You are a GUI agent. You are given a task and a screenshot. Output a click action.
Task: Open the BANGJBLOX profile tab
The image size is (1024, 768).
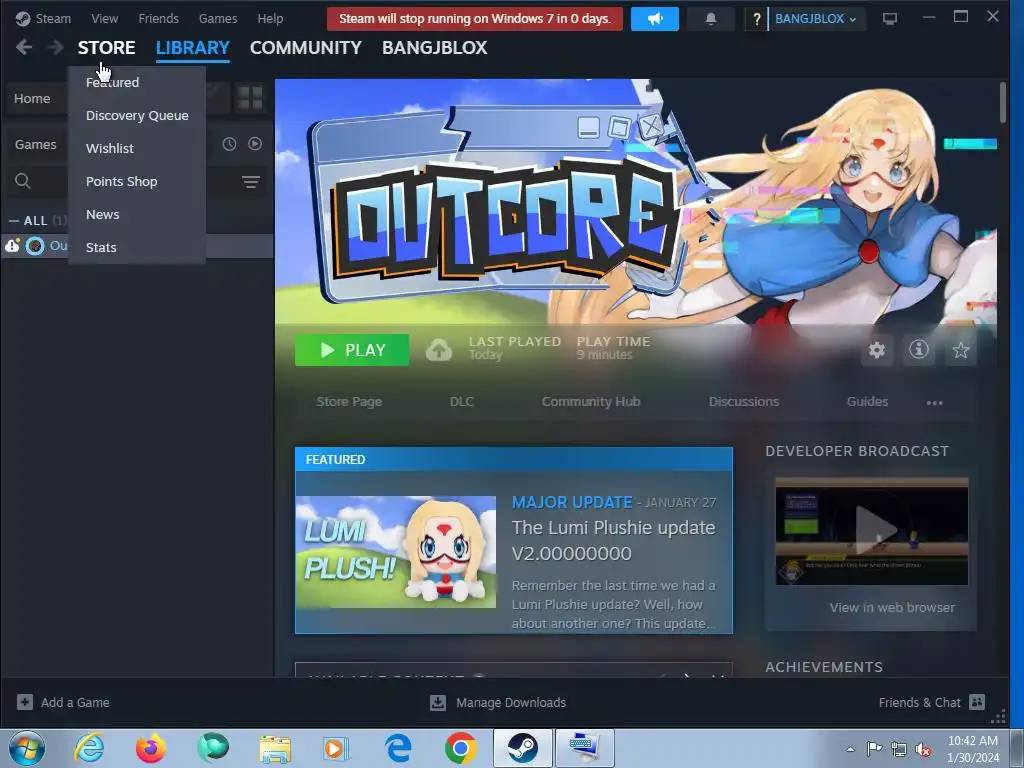coord(434,48)
